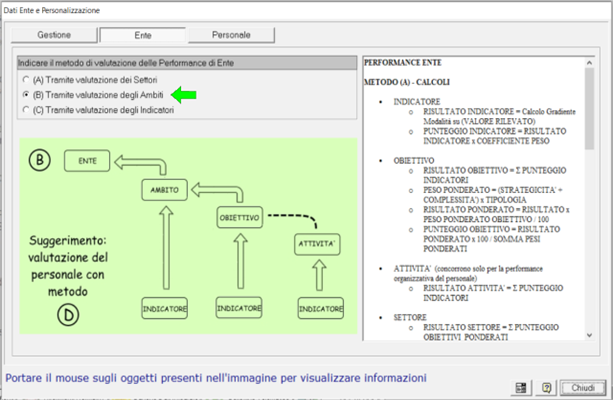Click the green arrow next to option B

pyautogui.click(x=183, y=94)
